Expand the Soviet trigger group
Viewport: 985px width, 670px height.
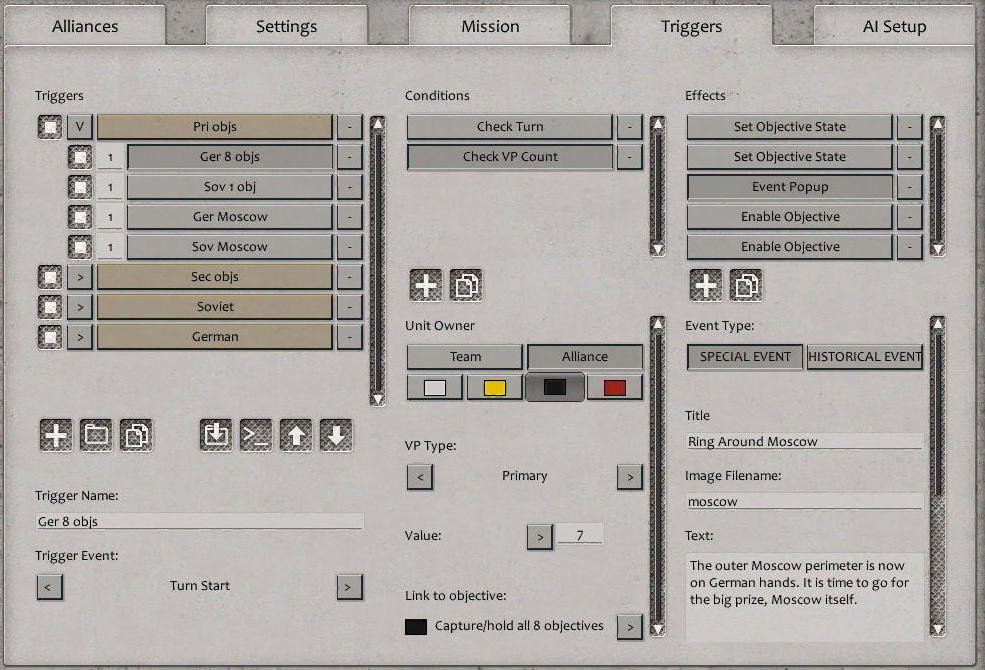80,307
